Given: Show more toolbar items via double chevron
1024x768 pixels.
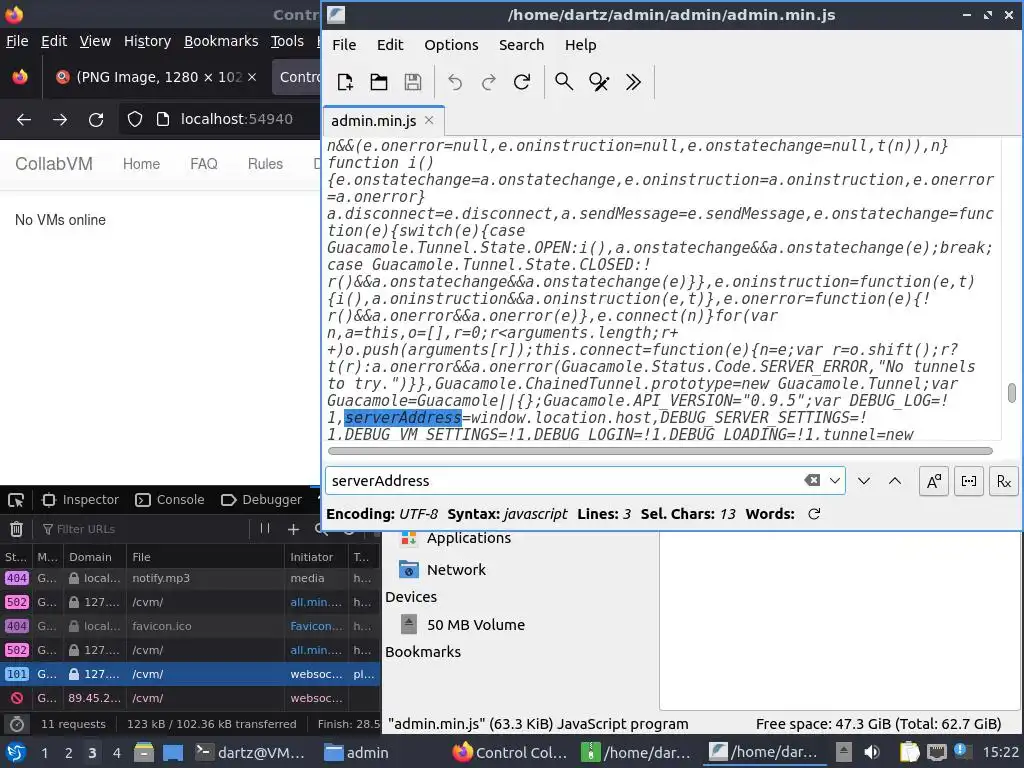Looking at the screenshot, I should click(633, 82).
